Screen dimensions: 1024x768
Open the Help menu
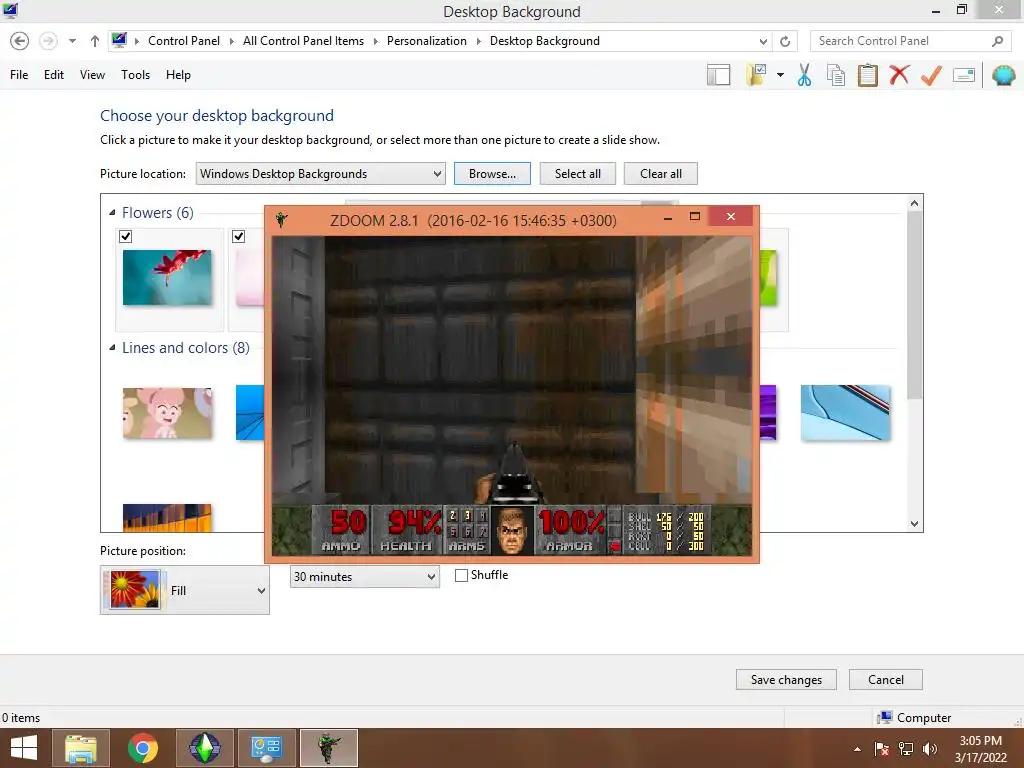tap(178, 75)
